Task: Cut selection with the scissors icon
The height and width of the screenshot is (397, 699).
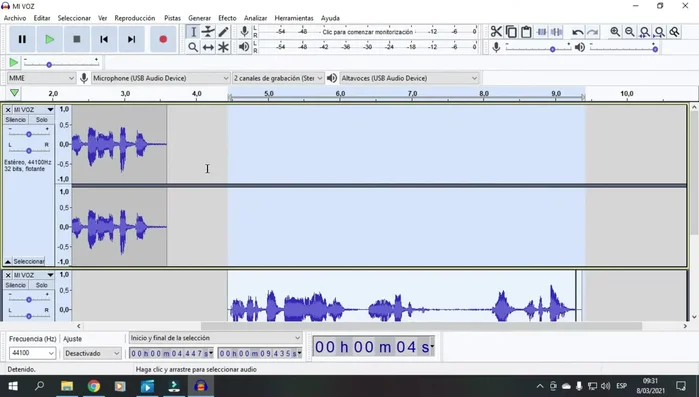Action: (x=496, y=32)
